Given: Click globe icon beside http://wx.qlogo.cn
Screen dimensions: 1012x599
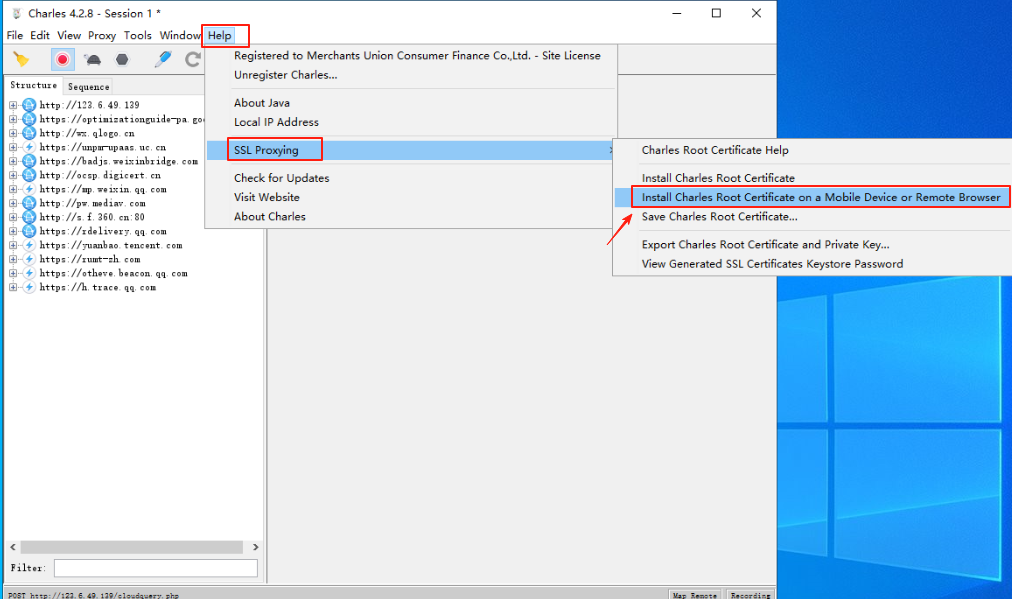Looking at the screenshot, I should pos(29,133).
